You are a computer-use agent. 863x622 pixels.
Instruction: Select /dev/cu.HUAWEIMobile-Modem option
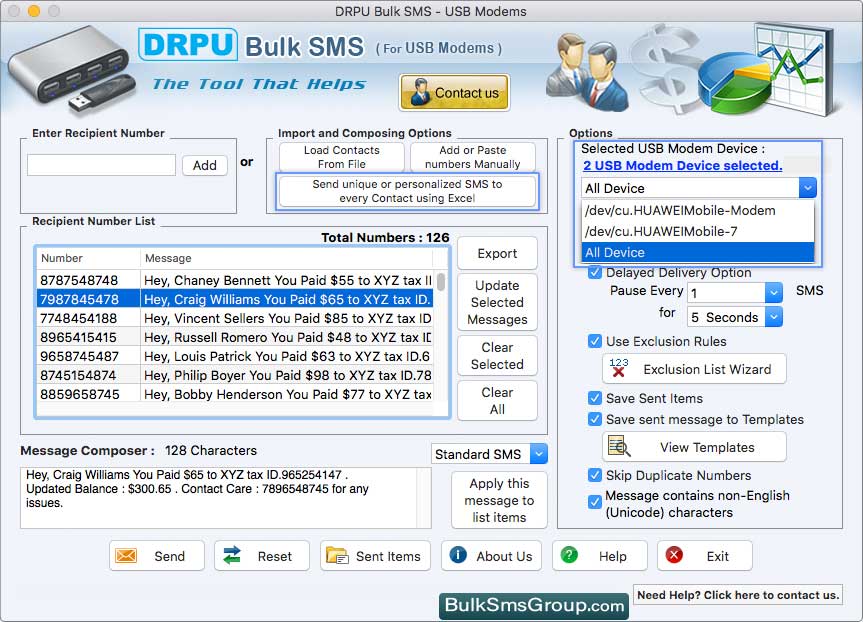coord(697,210)
